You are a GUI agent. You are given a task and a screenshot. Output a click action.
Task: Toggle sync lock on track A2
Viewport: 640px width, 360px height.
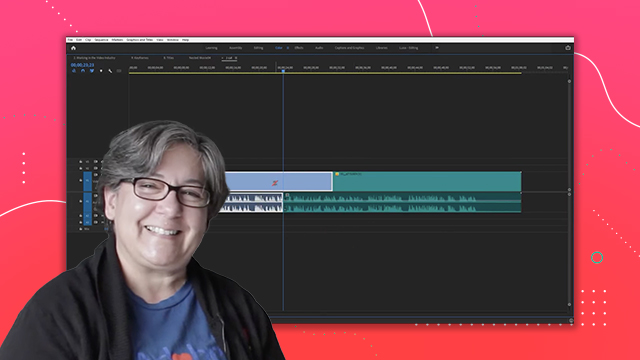[96, 216]
